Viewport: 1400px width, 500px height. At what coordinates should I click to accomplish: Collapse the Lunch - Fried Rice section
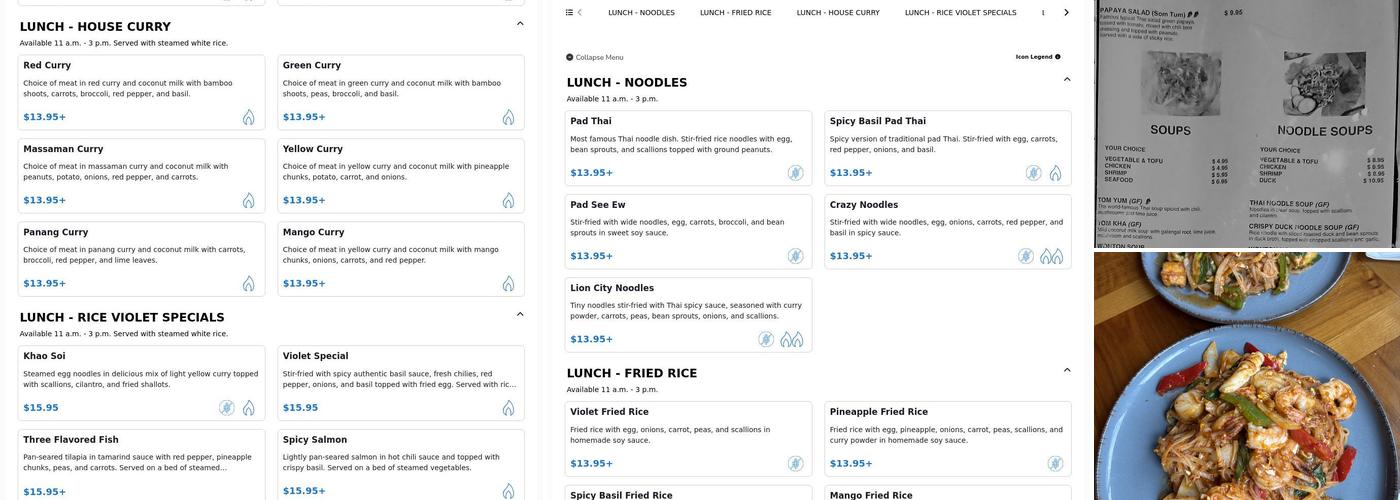coord(1067,371)
